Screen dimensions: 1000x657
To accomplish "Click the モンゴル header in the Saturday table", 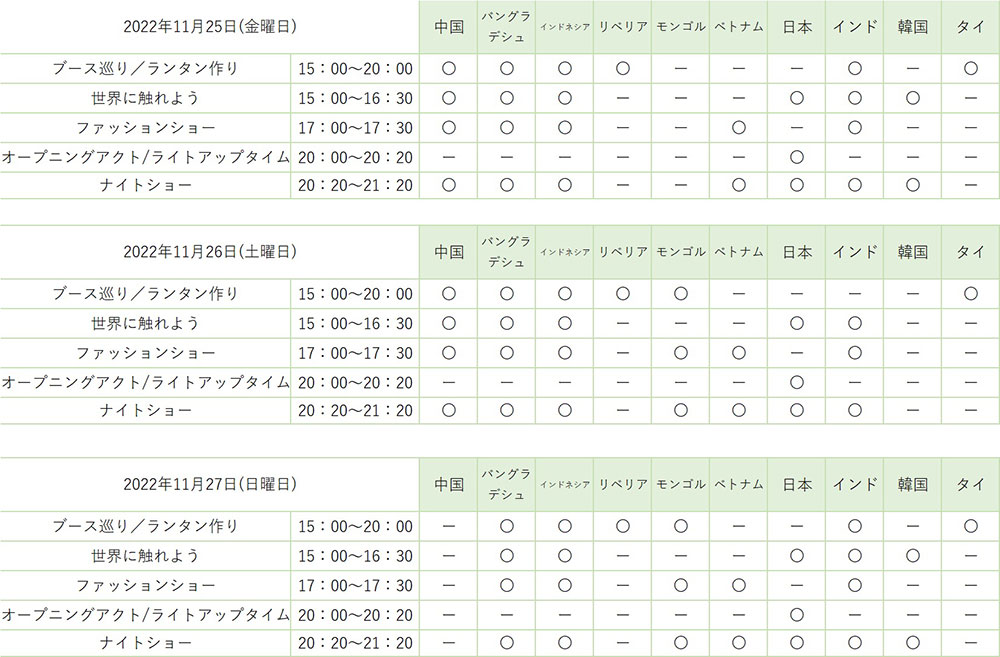I will coord(680,252).
